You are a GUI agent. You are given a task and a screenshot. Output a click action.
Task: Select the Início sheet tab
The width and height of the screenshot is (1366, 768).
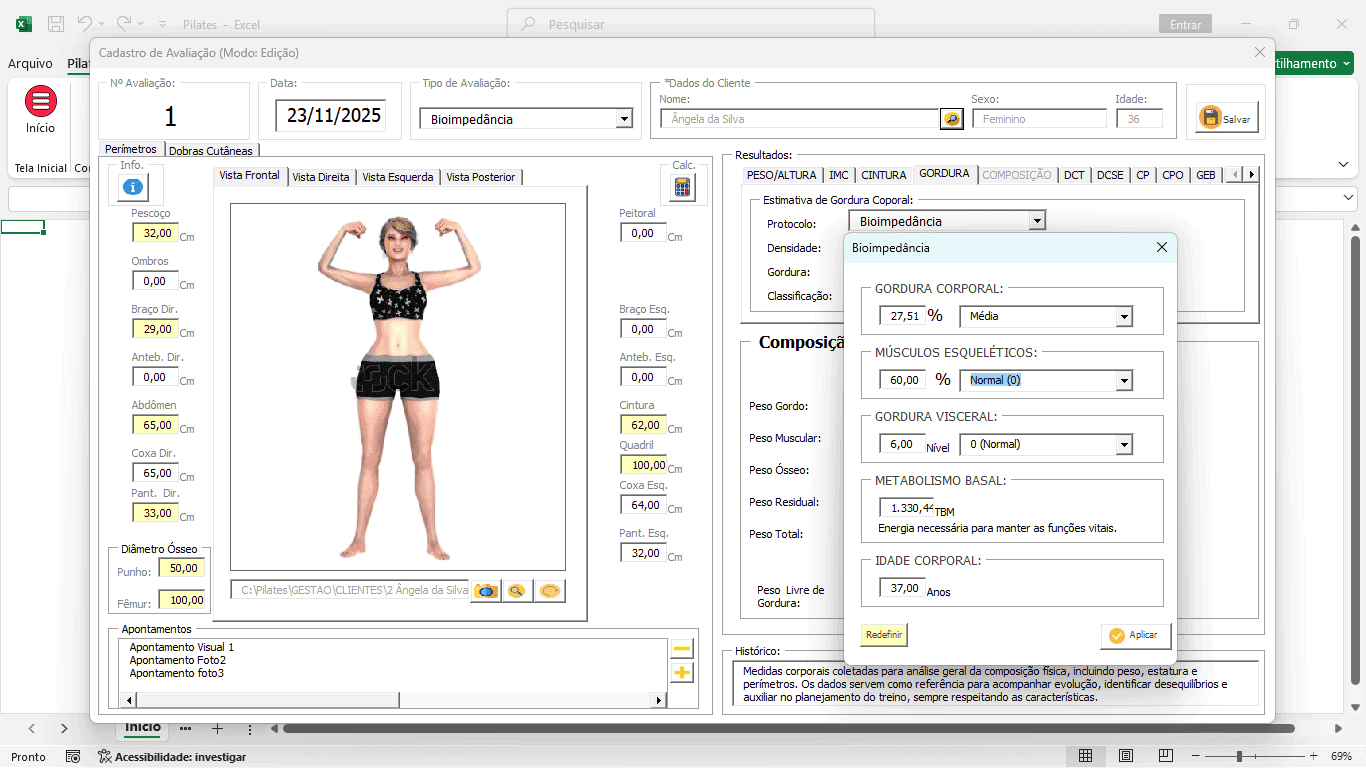click(143, 728)
